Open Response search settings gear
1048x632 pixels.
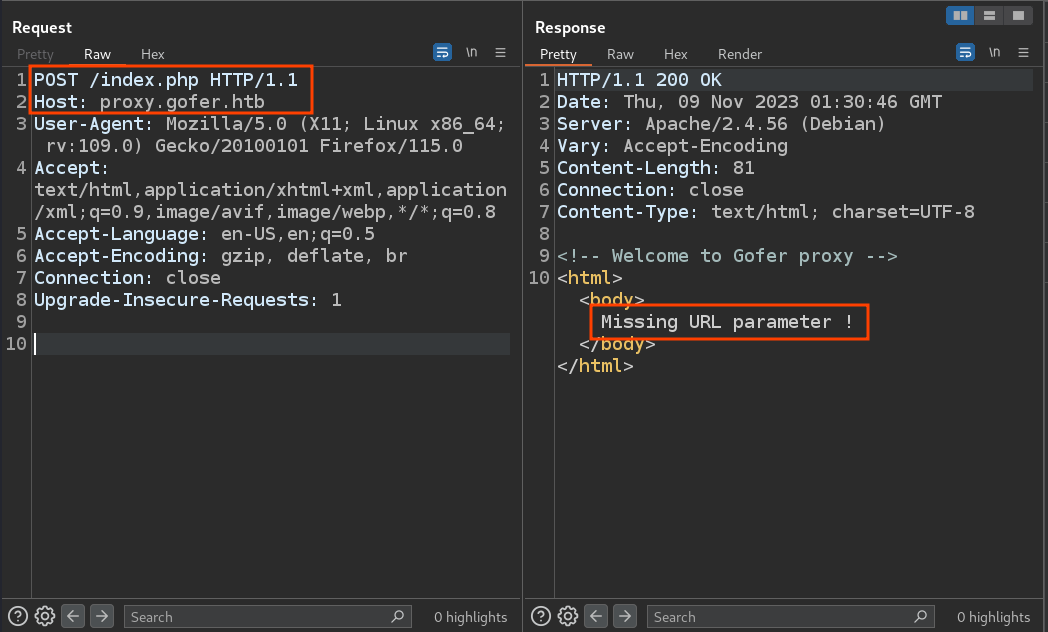click(567, 616)
